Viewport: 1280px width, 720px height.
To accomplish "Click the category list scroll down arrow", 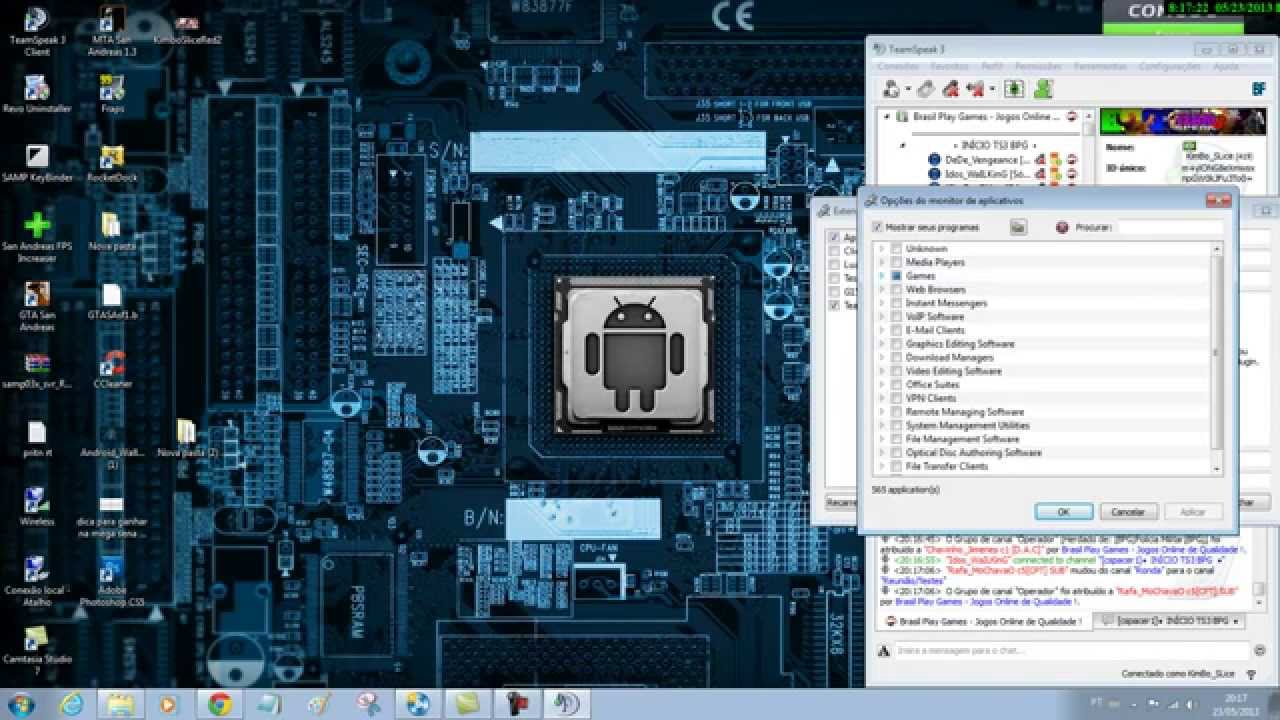I will pyautogui.click(x=1217, y=468).
